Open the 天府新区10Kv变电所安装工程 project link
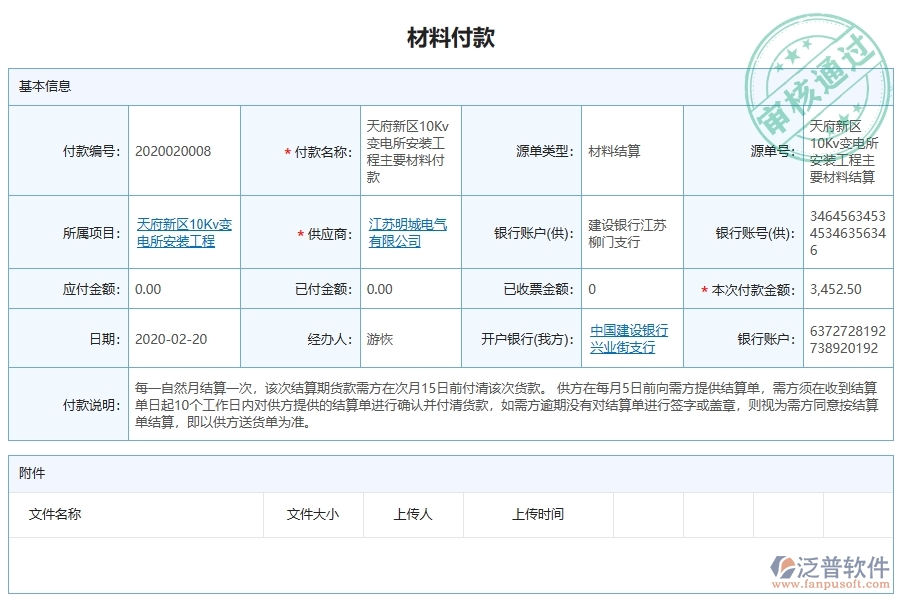 (x=185, y=231)
